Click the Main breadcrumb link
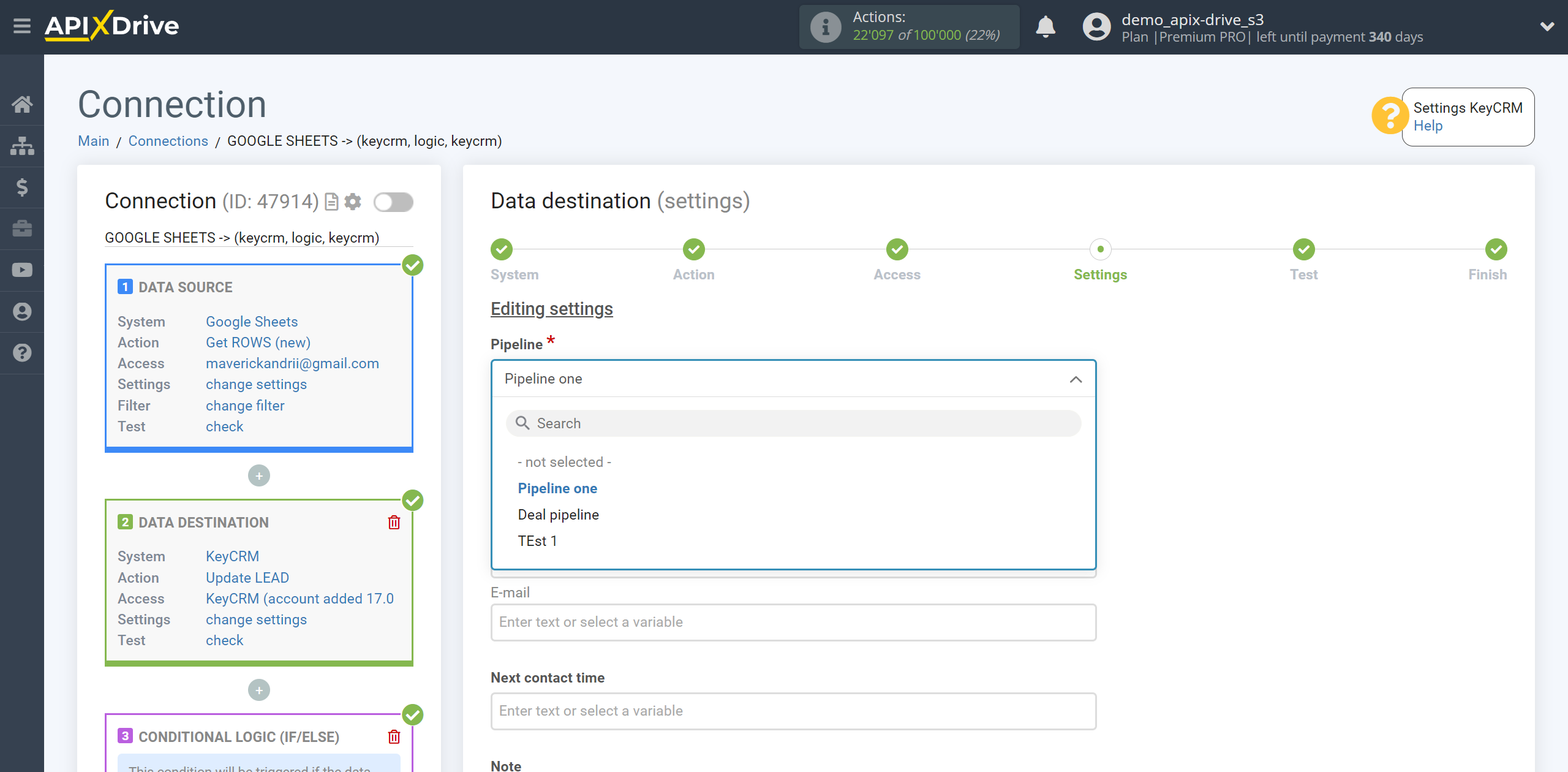 pyautogui.click(x=94, y=141)
